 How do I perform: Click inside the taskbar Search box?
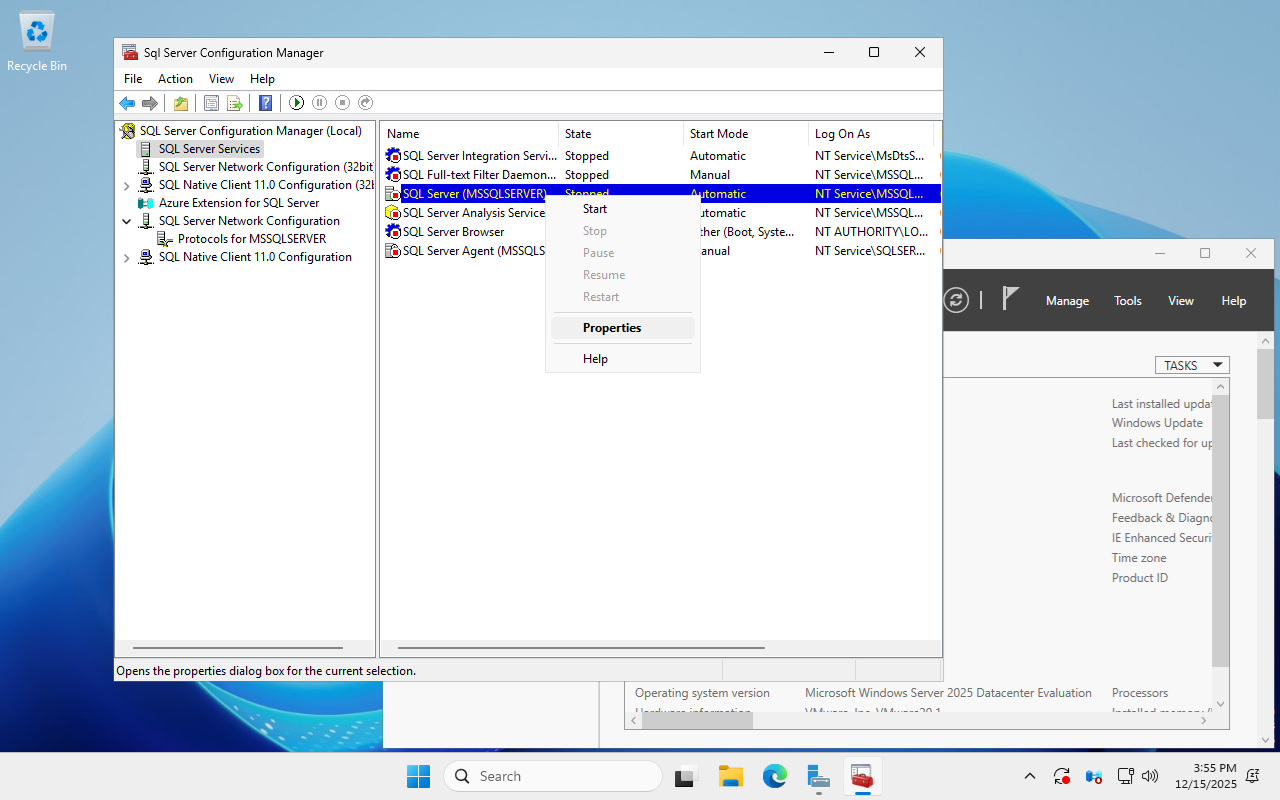click(552, 775)
